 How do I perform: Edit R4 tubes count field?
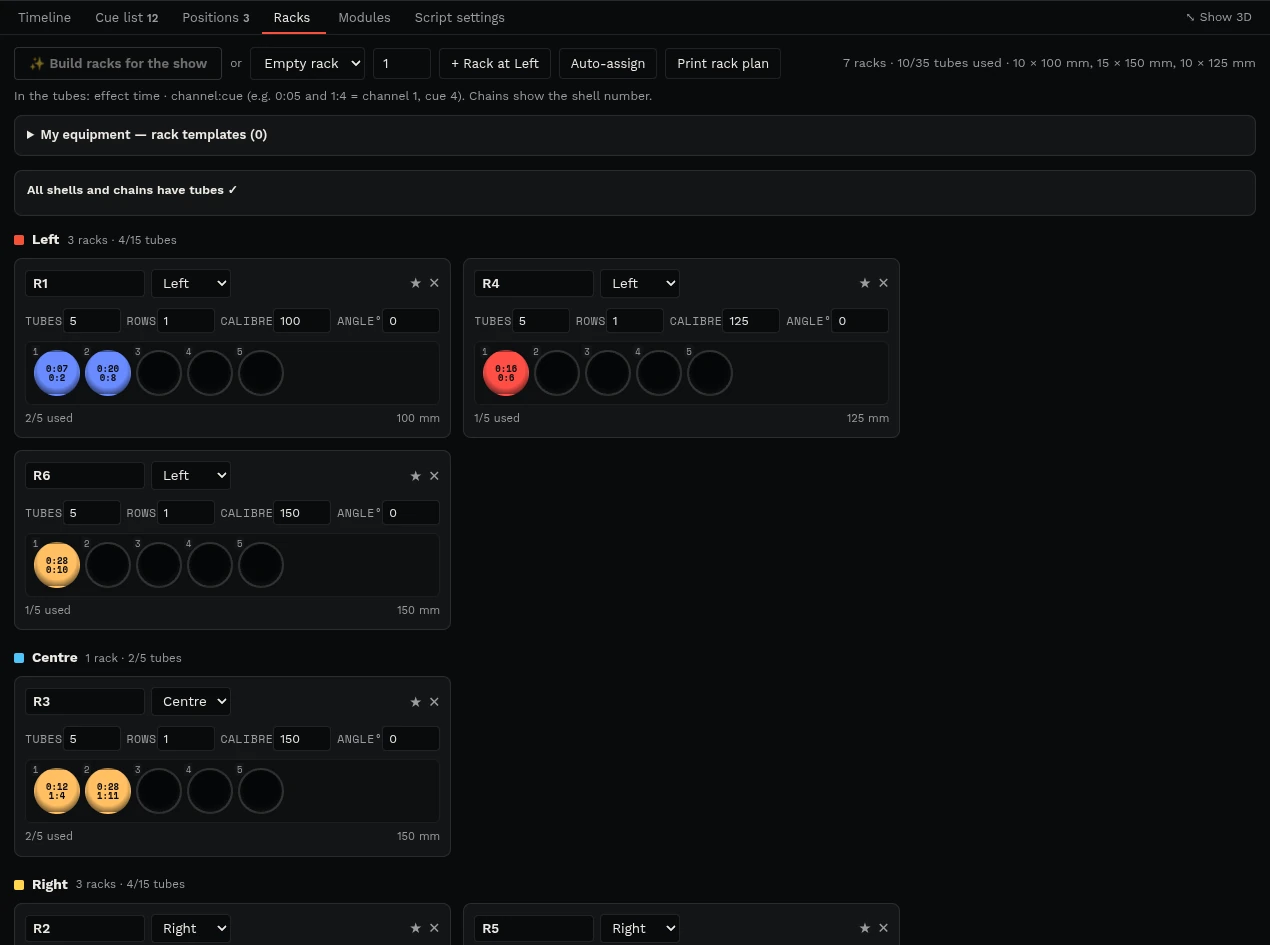click(541, 321)
